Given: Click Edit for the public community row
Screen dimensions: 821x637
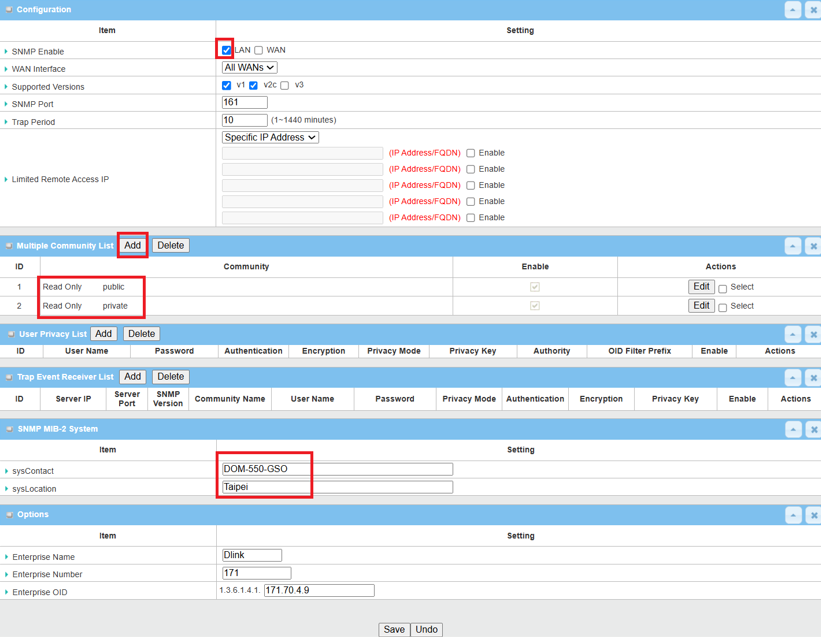Looking at the screenshot, I should tap(701, 287).
